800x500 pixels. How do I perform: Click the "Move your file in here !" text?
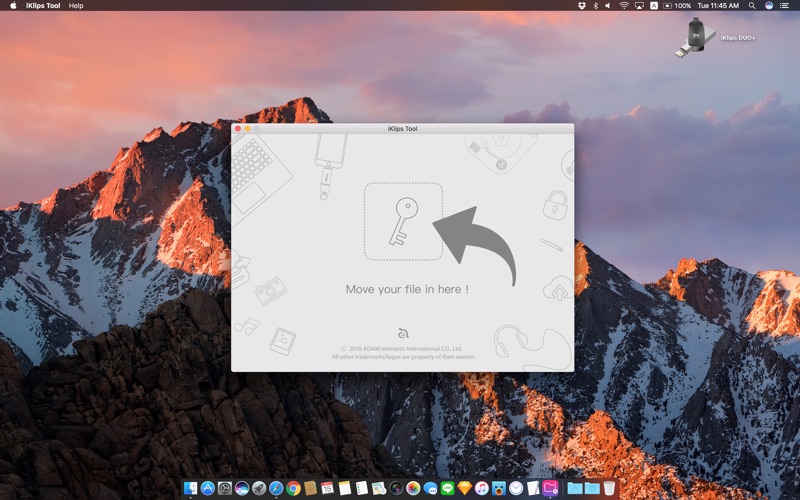tap(407, 289)
